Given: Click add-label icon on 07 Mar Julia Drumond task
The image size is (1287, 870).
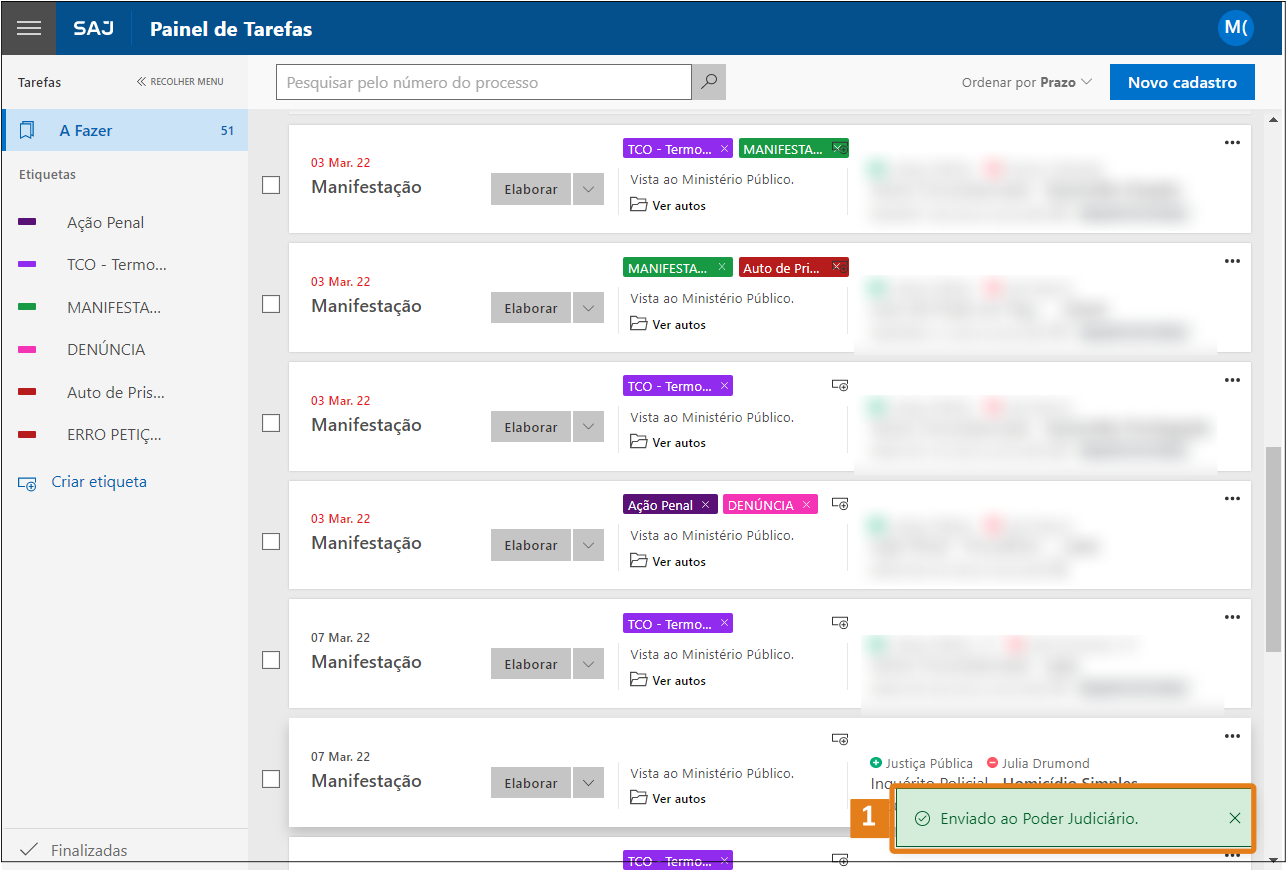Looking at the screenshot, I should click(840, 740).
